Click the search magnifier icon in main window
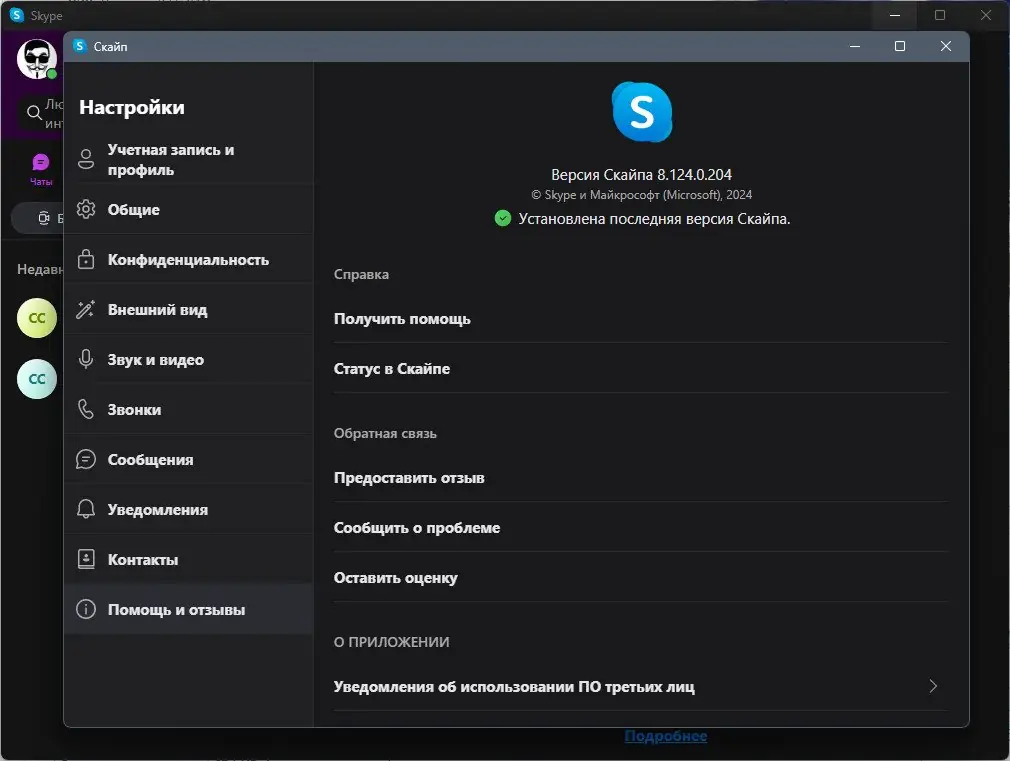Screen dimensions: 1010x761 click(x=33, y=113)
